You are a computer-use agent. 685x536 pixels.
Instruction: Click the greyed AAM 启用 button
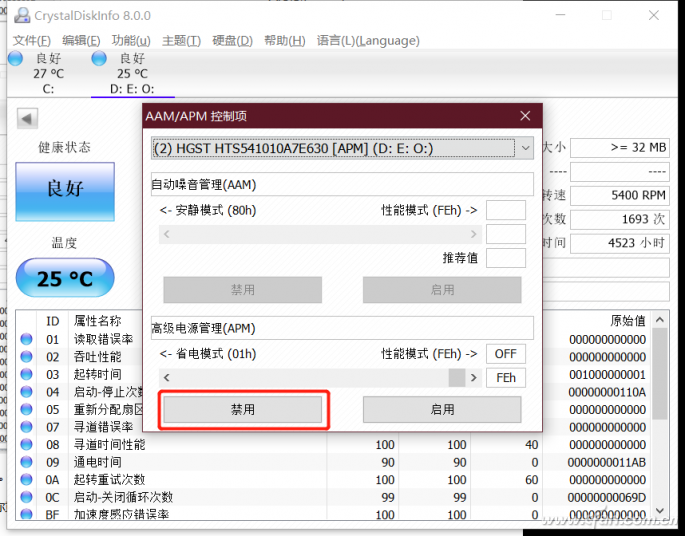coord(442,290)
